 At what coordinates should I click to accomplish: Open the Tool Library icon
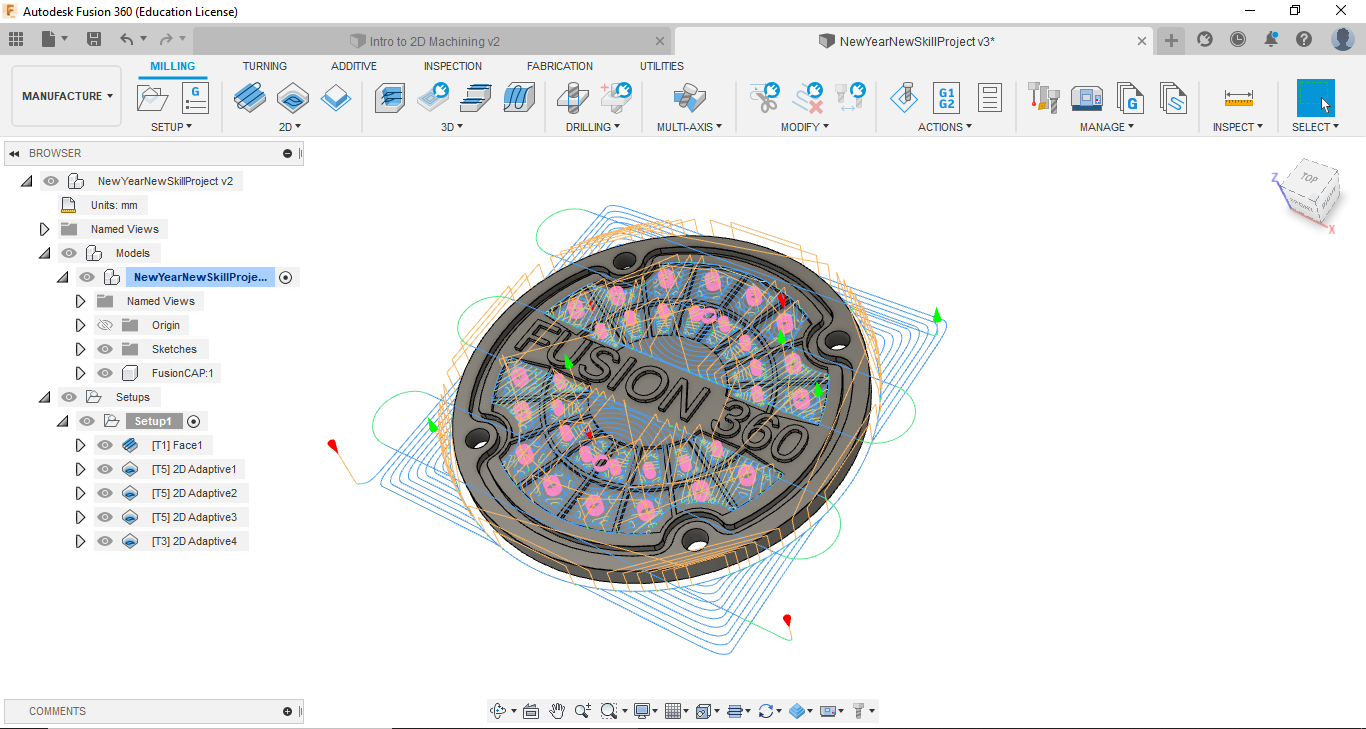pos(1043,98)
